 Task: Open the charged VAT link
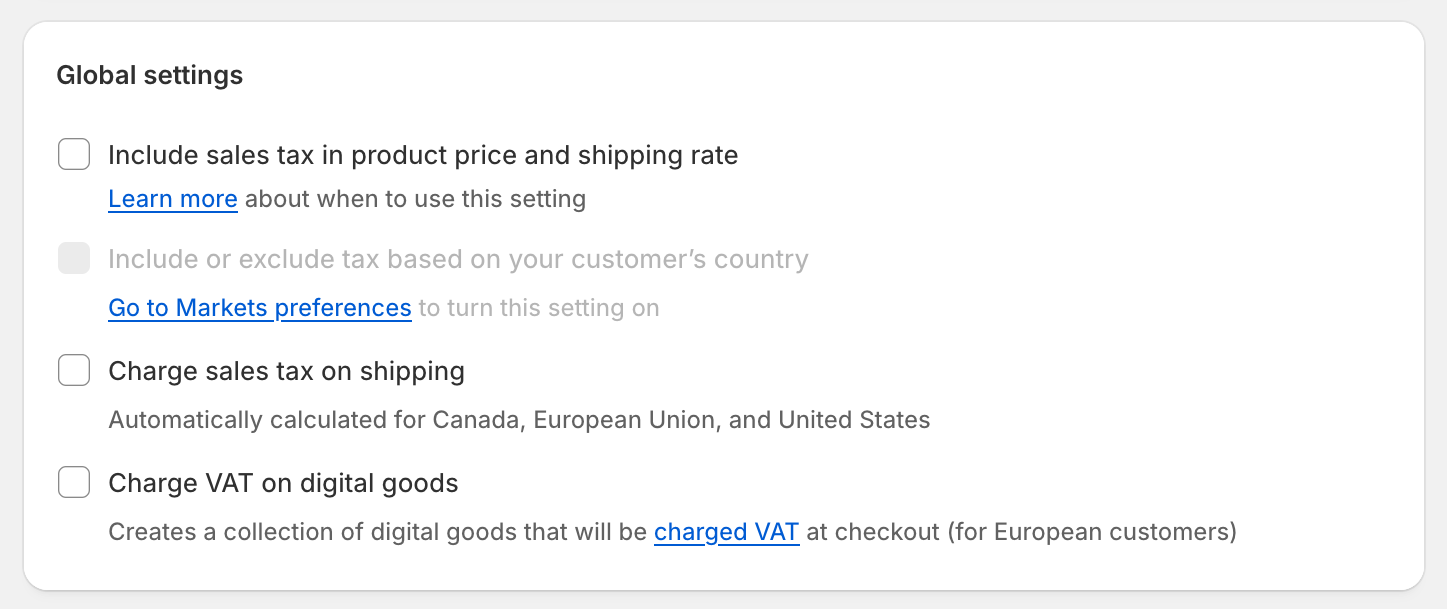click(727, 531)
